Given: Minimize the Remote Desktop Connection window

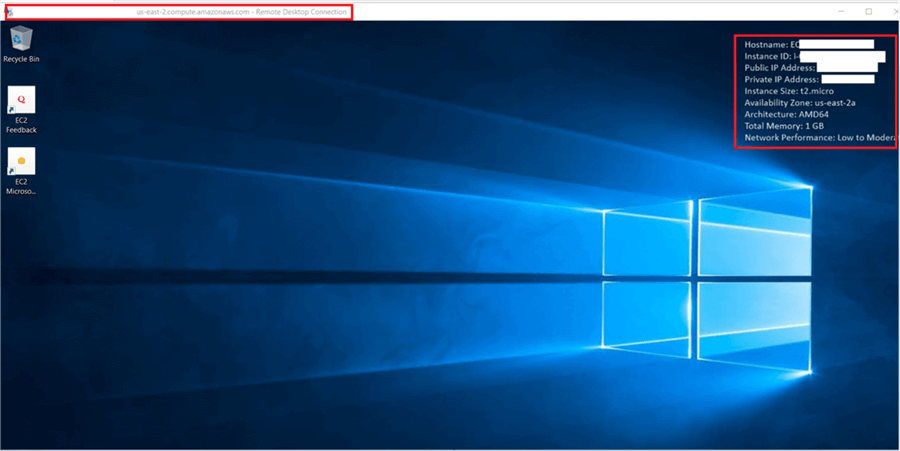Looking at the screenshot, I should (x=841, y=11).
